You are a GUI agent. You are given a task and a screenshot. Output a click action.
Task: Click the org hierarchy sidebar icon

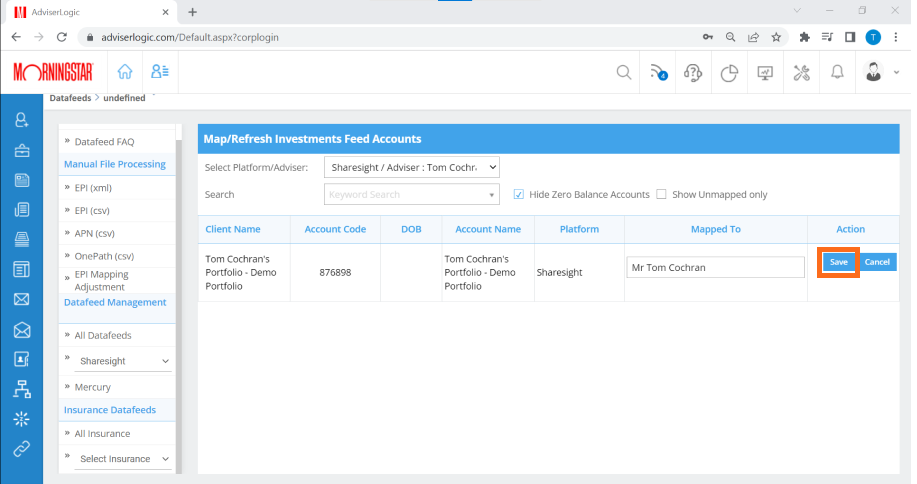point(22,389)
